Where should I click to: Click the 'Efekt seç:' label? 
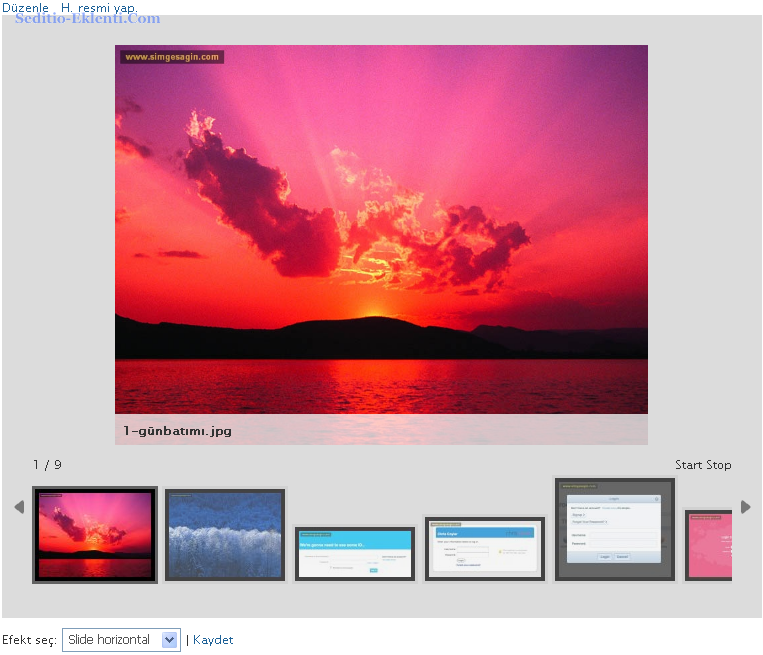pos(29,640)
